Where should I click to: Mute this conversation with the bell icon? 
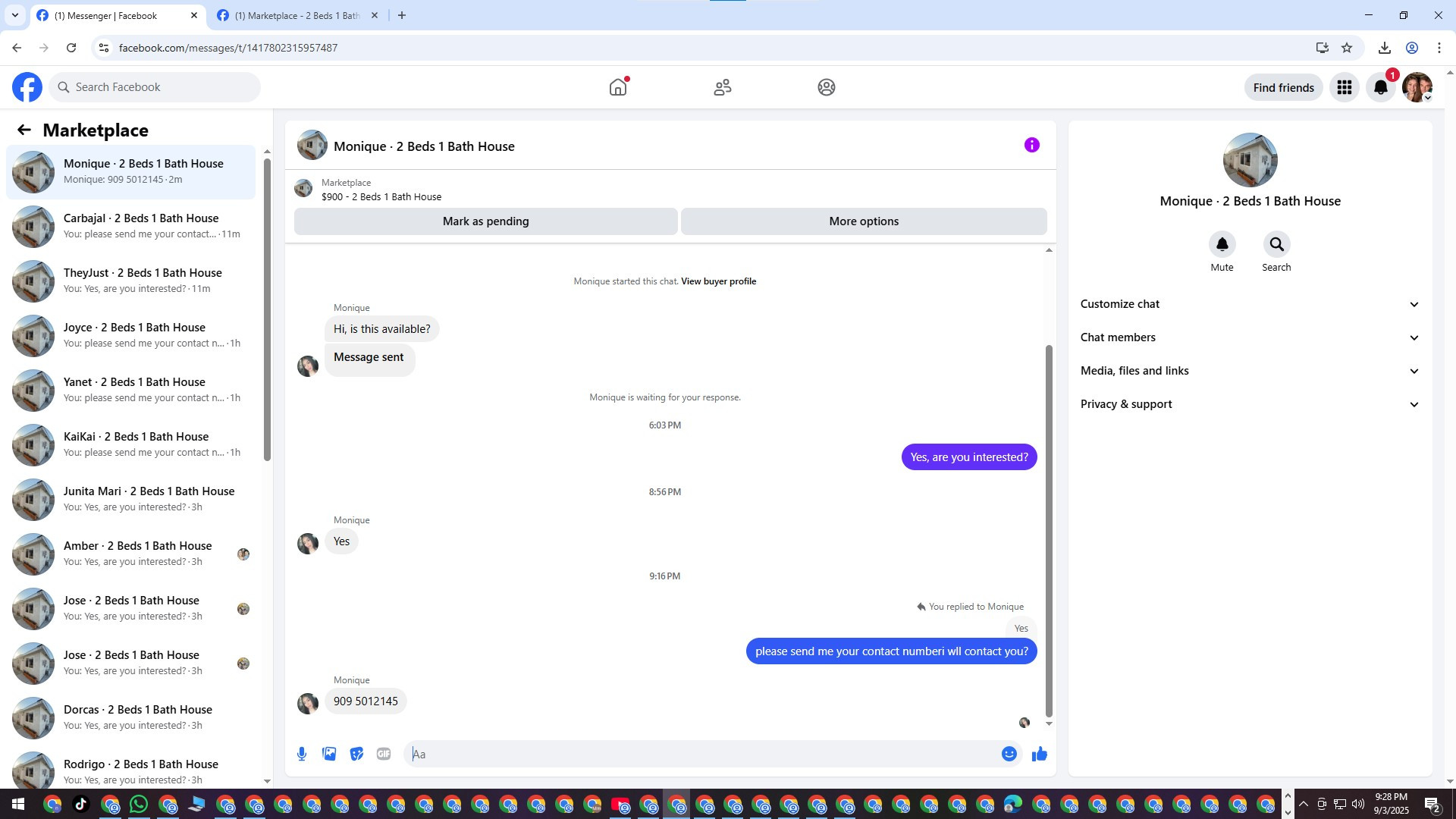click(1222, 244)
